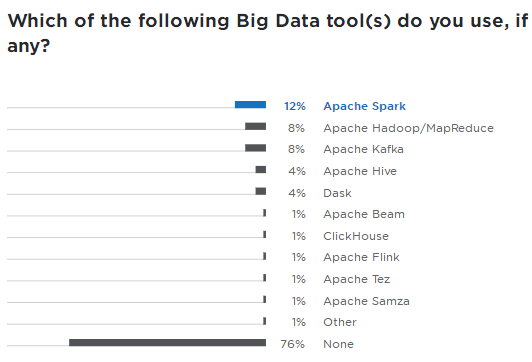The width and height of the screenshot is (532, 362).
Task: Click the Apache Hive bar
Action: (261, 169)
